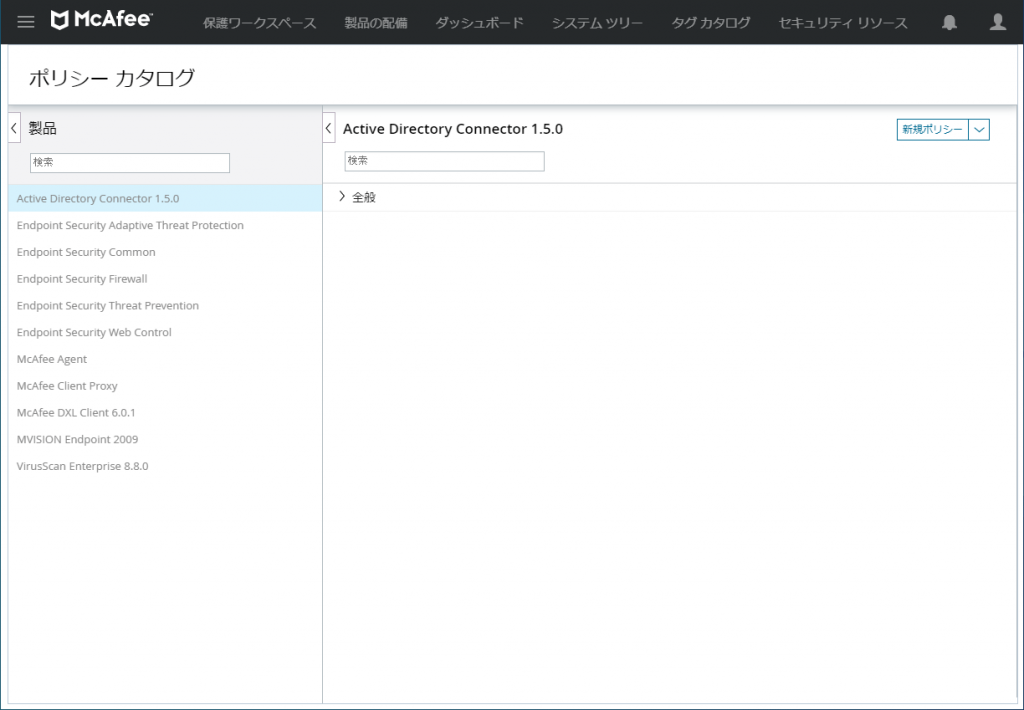This screenshot has width=1024, height=710.
Task: Click the 製品 panel heading
Action: (x=42, y=129)
